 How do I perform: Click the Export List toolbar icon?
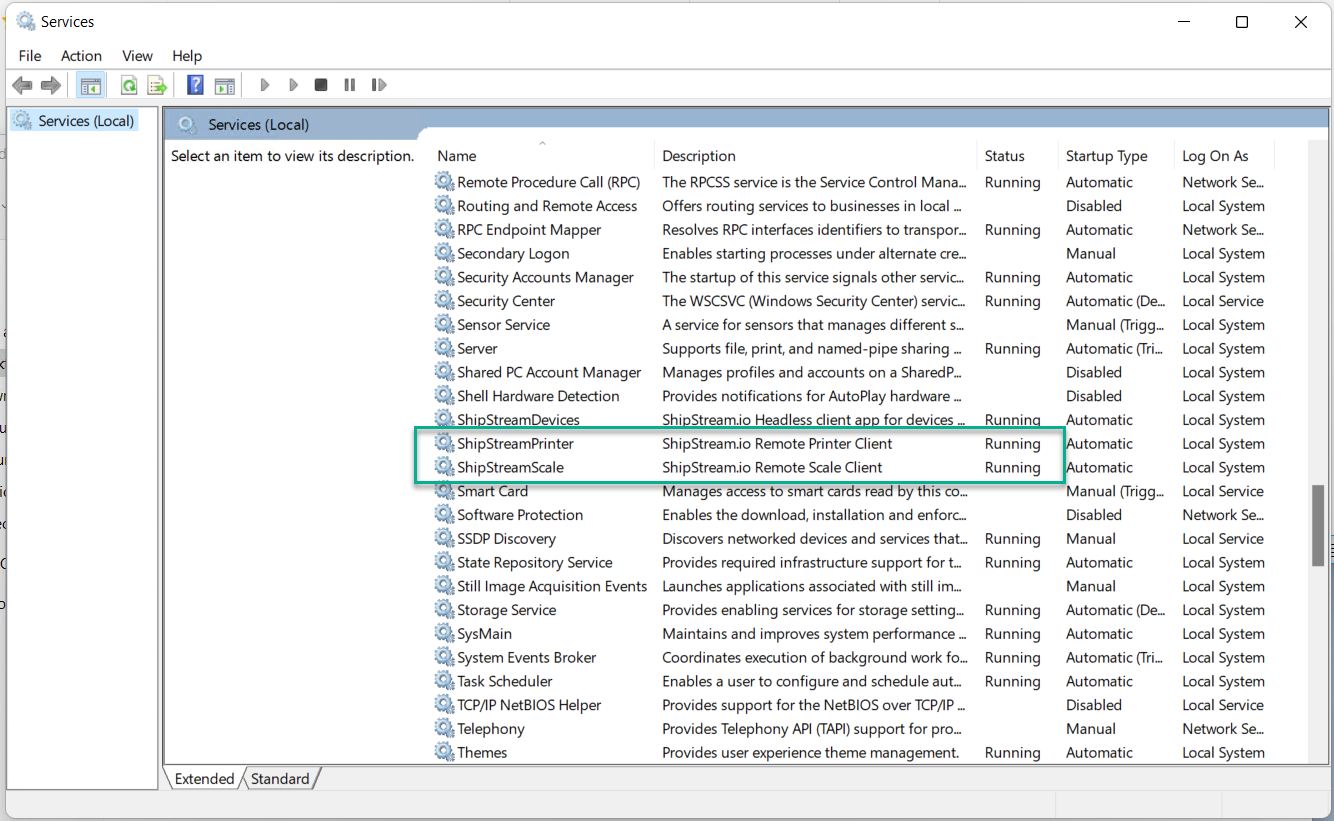(157, 85)
